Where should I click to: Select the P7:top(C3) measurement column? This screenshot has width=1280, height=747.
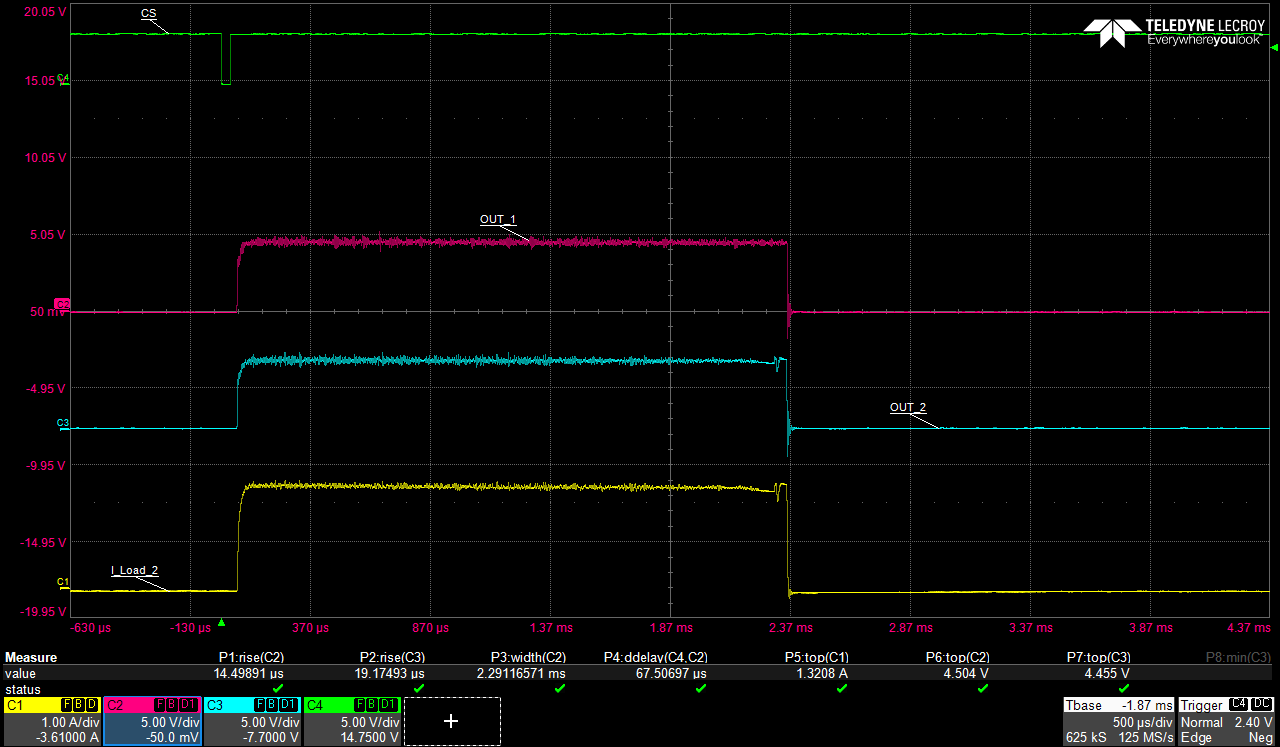click(x=1099, y=658)
